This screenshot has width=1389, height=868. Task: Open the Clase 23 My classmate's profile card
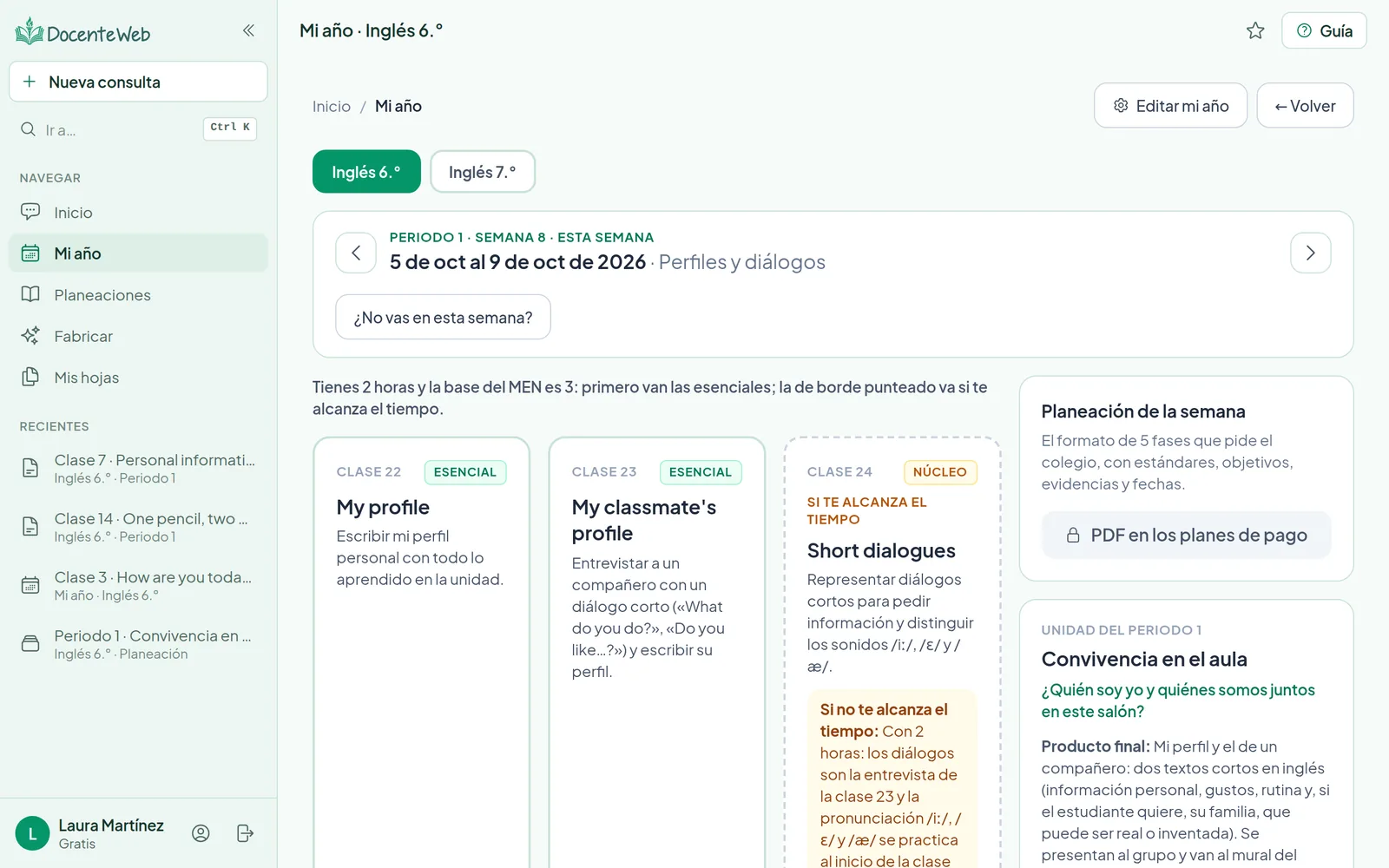click(656, 652)
